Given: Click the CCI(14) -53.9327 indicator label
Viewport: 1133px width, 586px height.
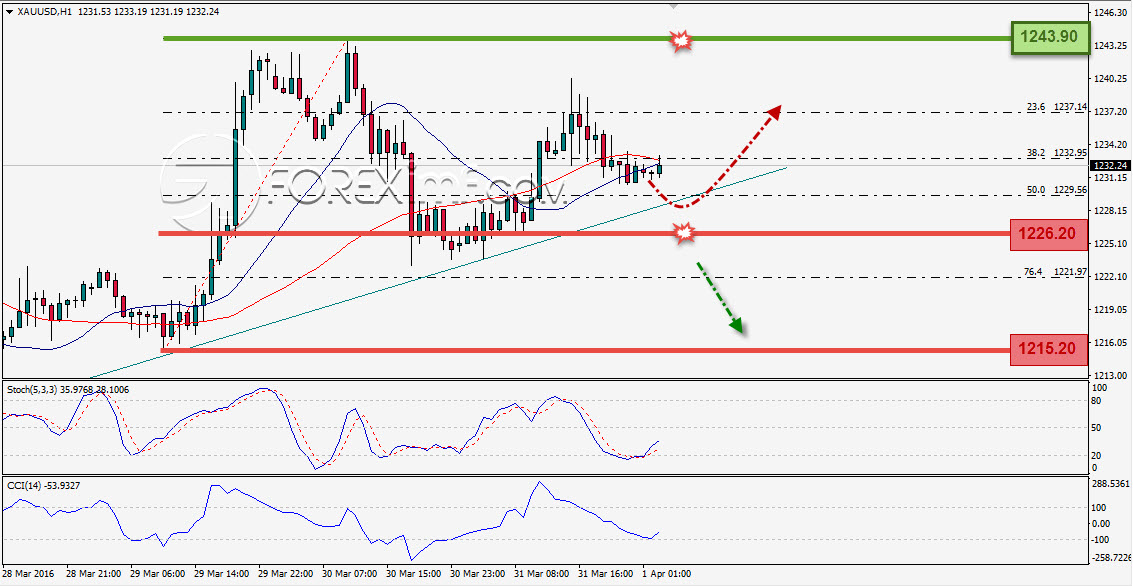Looking at the screenshot, I should point(43,486).
